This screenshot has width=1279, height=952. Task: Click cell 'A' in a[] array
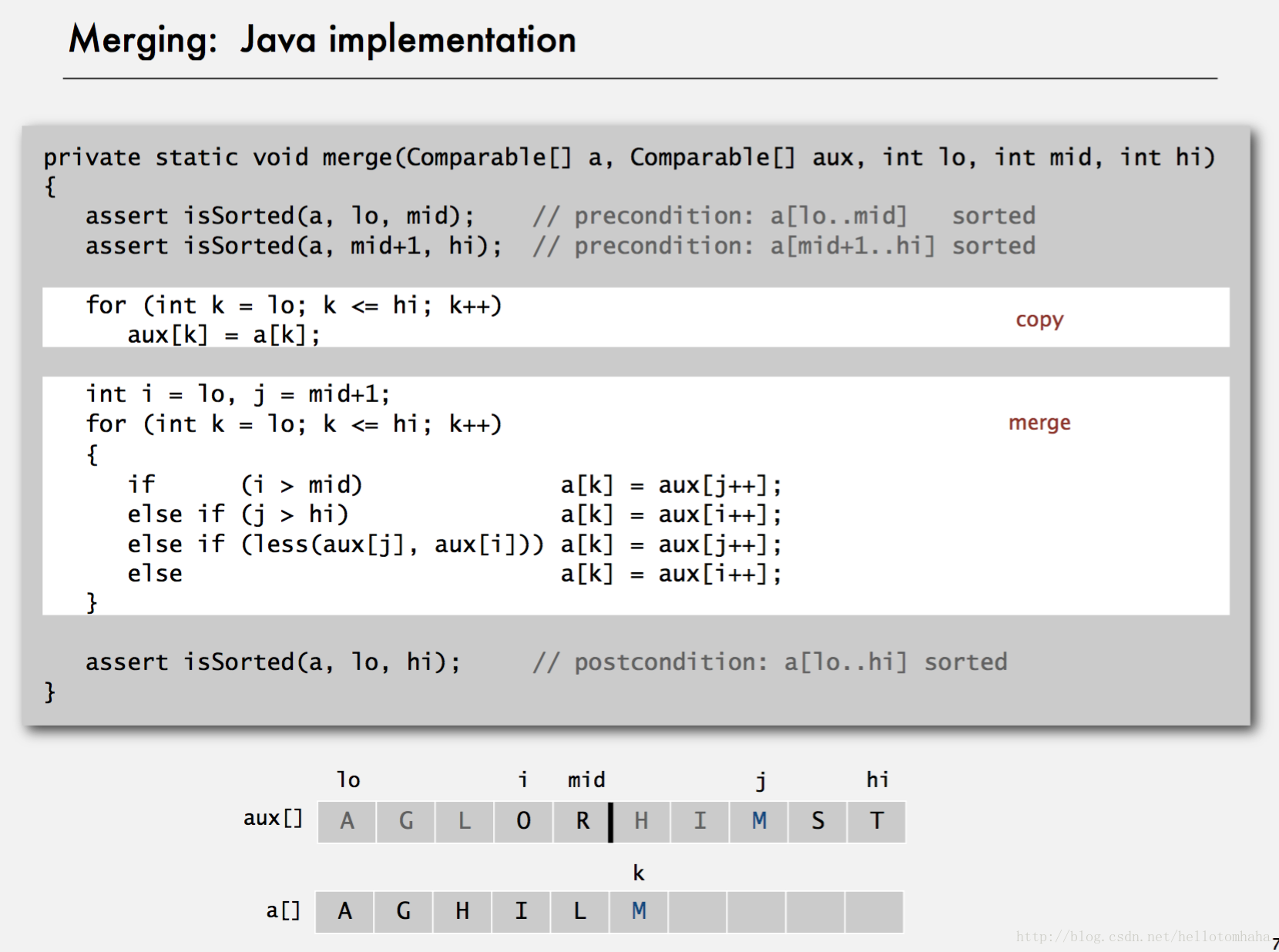345,912
